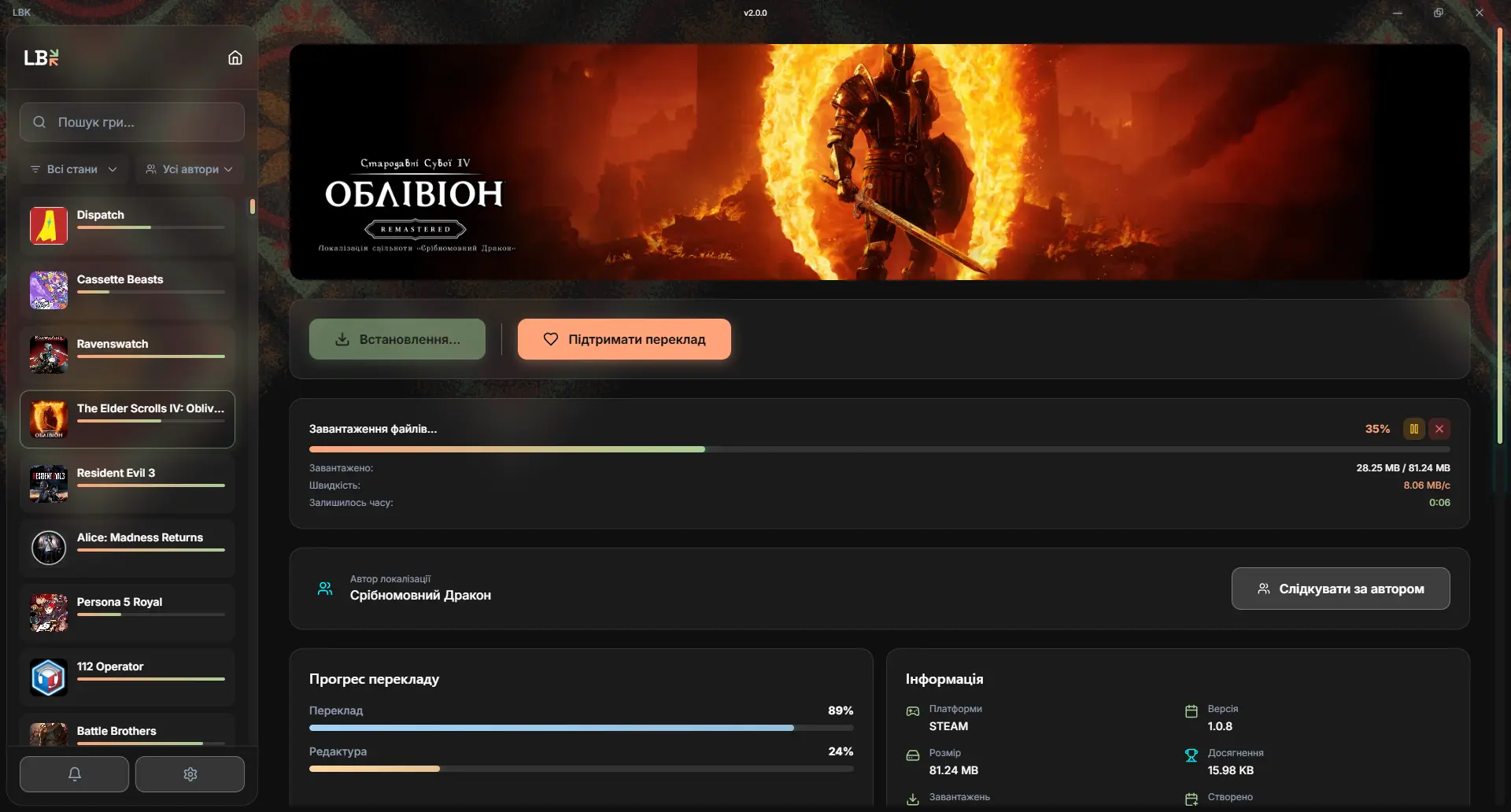The image size is (1511, 812).
Task: Click the LBK logo icon
Action: coord(41,57)
